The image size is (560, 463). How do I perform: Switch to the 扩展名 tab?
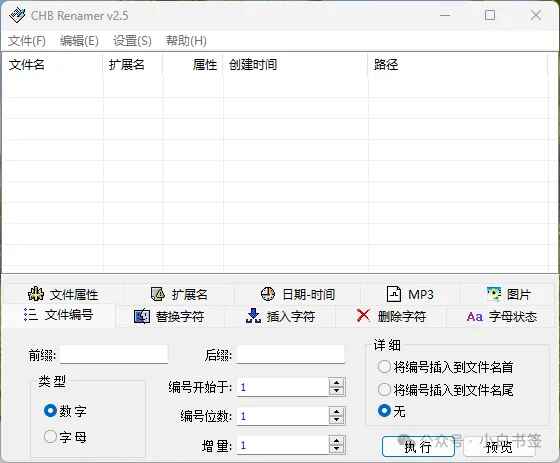179,294
